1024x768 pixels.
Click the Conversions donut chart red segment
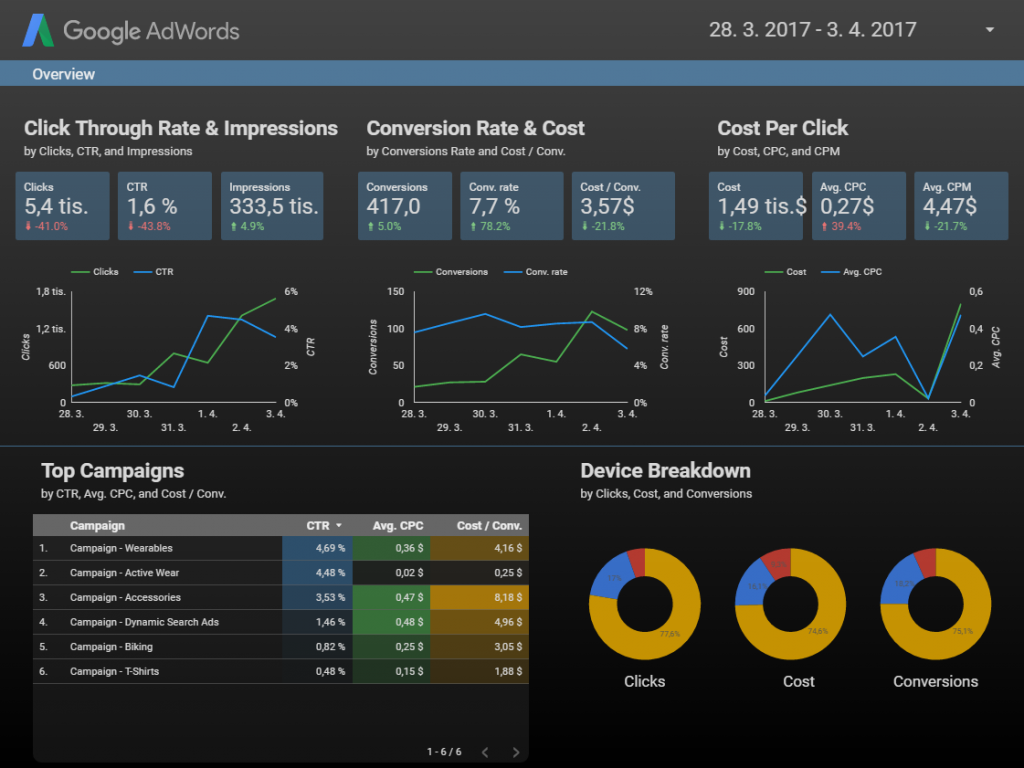(926, 561)
